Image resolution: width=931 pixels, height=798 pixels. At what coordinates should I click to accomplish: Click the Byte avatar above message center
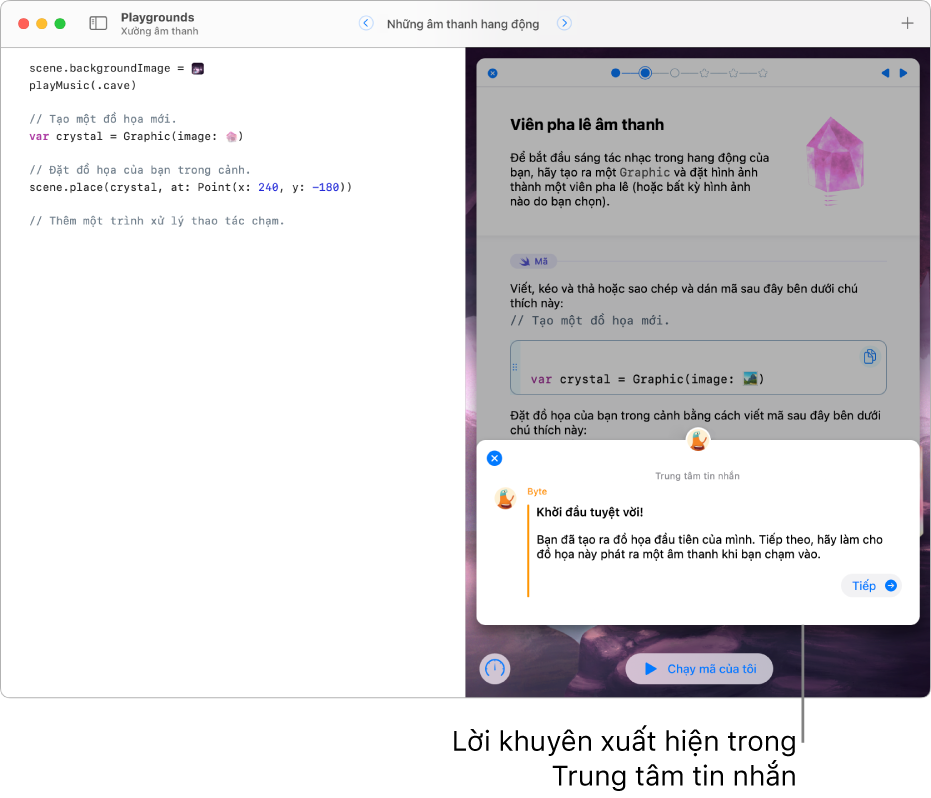click(x=698, y=440)
